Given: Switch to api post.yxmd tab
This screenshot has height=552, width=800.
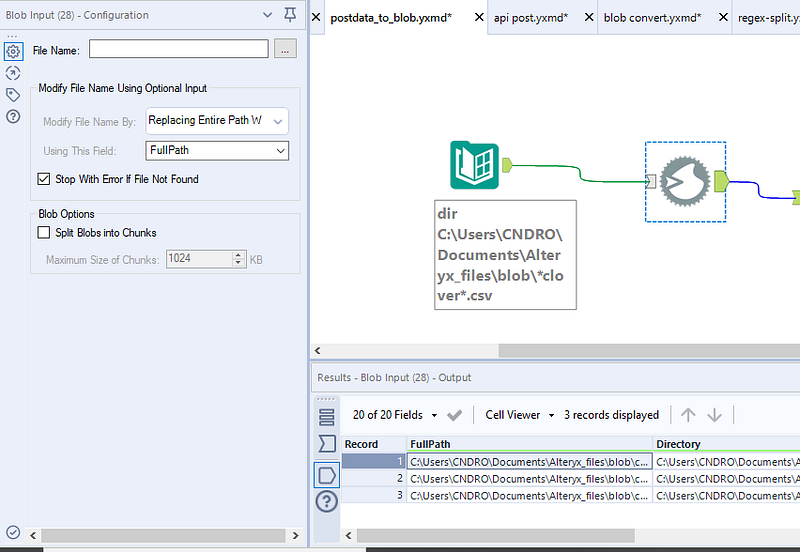Looking at the screenshot, I should pyautogui.click(x=531, y=18).
